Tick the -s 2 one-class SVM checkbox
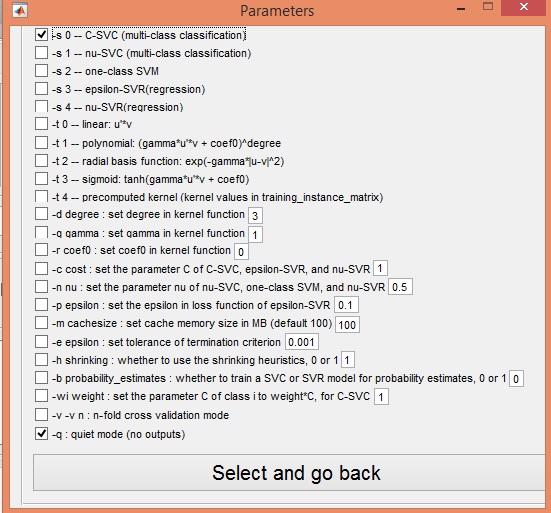This screenshot has height=513, width=551. point(41,70)
